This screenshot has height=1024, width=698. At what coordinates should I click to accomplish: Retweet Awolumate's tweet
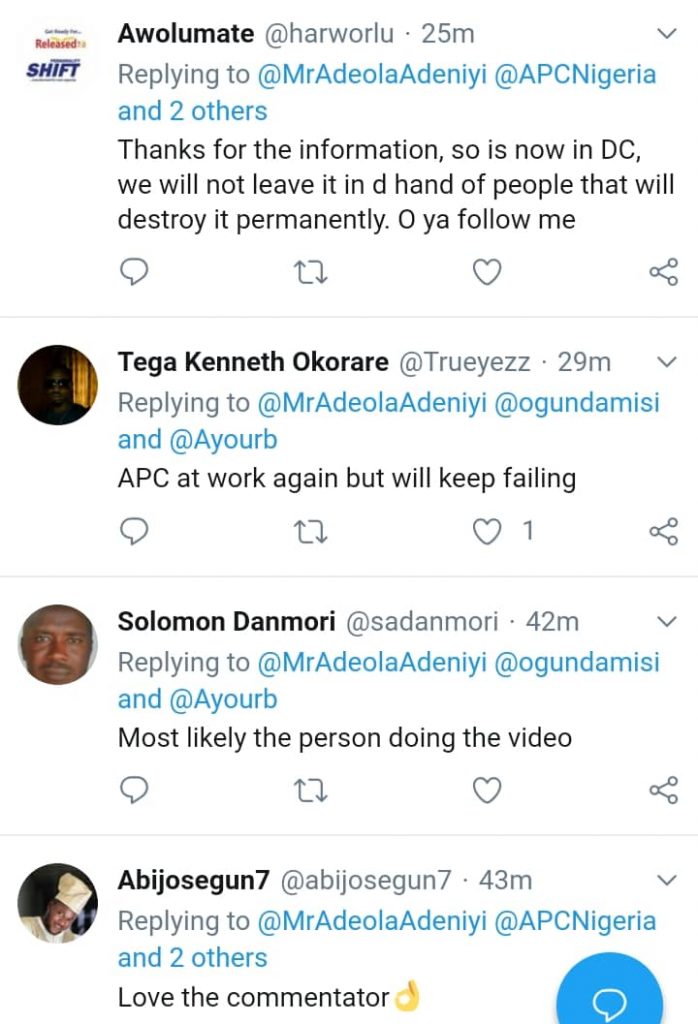point(310,272)
